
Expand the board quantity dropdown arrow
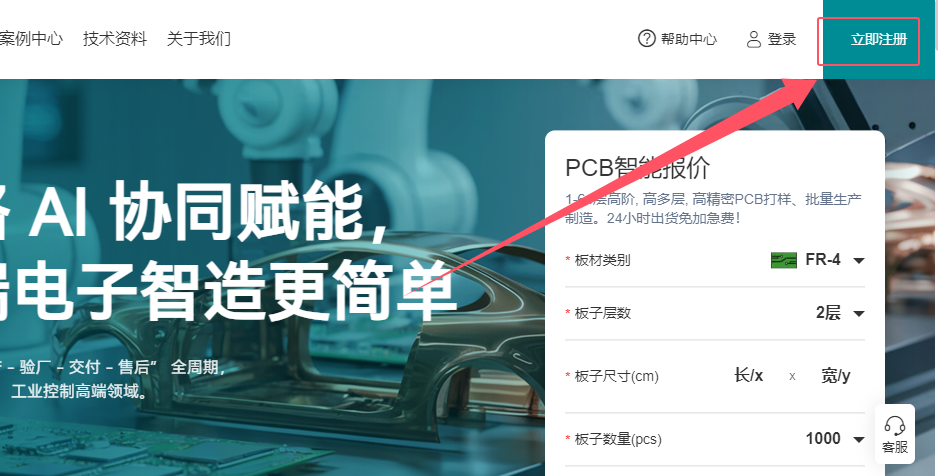pyautogui.click(x=858, y=440)
